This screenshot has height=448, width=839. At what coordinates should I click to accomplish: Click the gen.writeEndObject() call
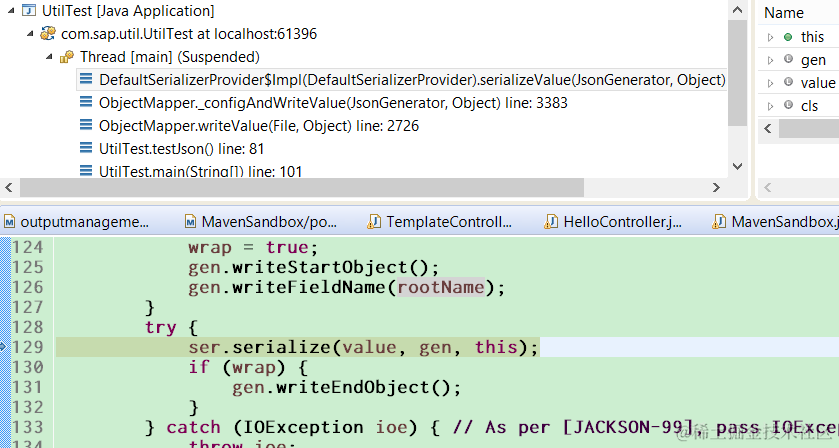tap(346, 388)
